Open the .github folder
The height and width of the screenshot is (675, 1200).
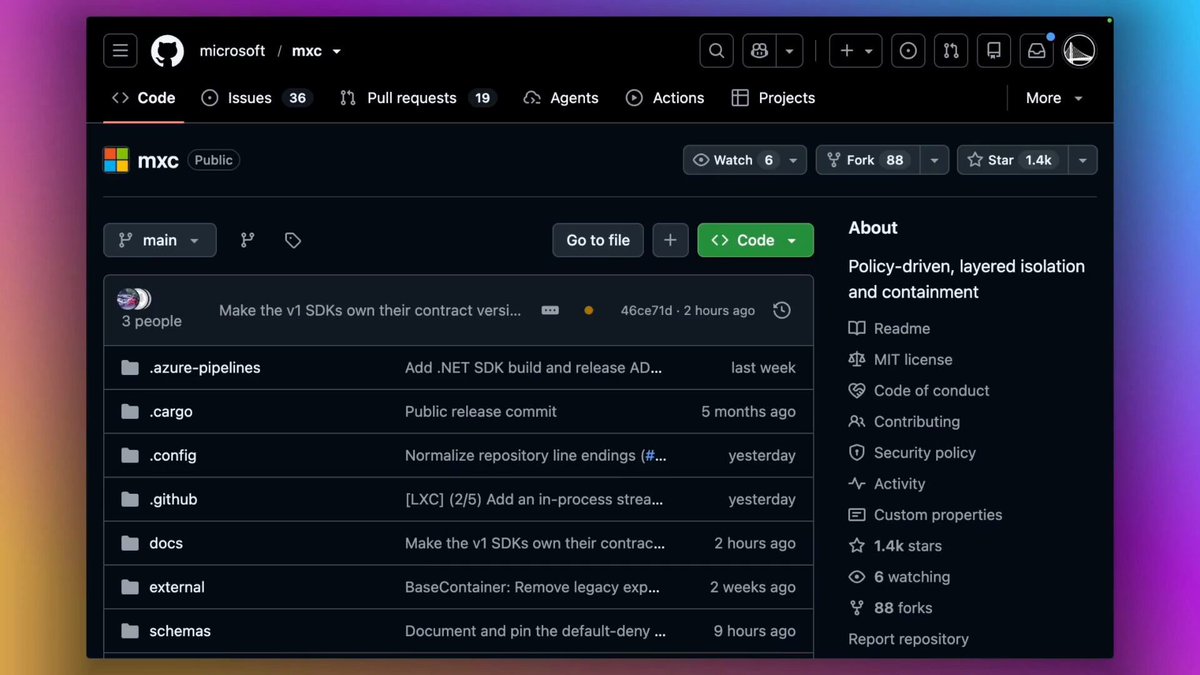point(173,499)
